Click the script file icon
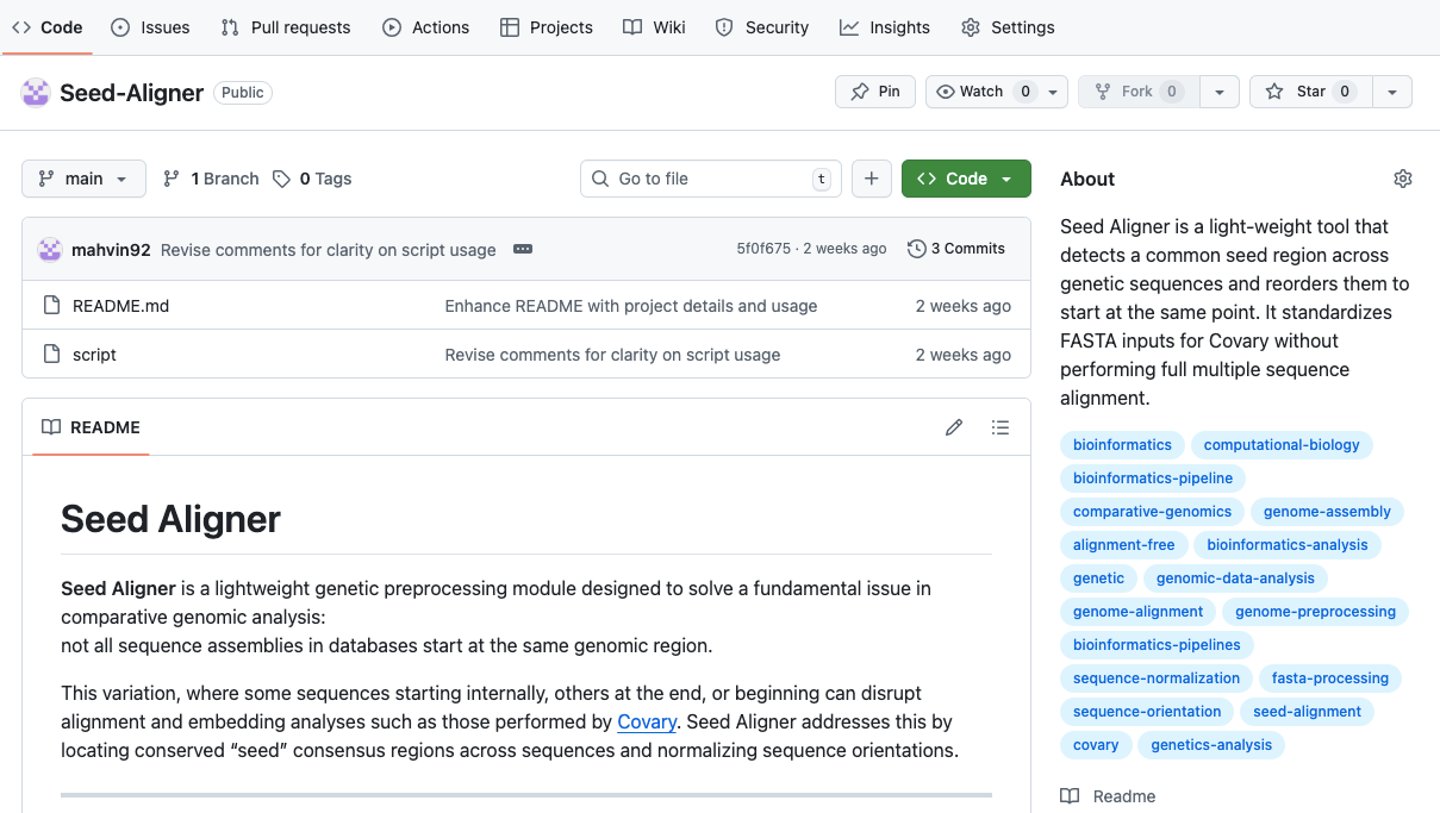1440x813 pixels. coord(51,354)
